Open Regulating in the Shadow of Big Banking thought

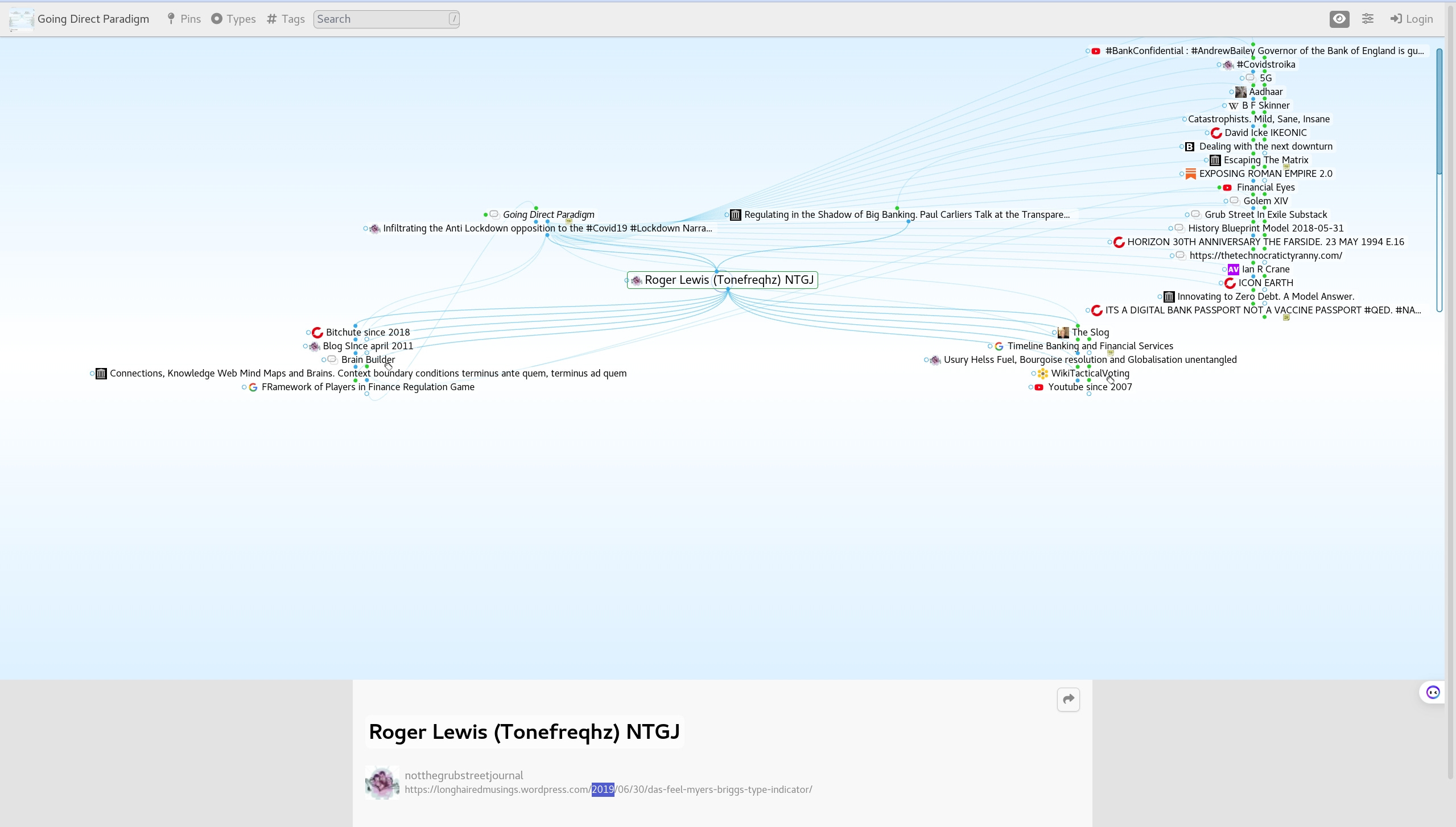907,214
